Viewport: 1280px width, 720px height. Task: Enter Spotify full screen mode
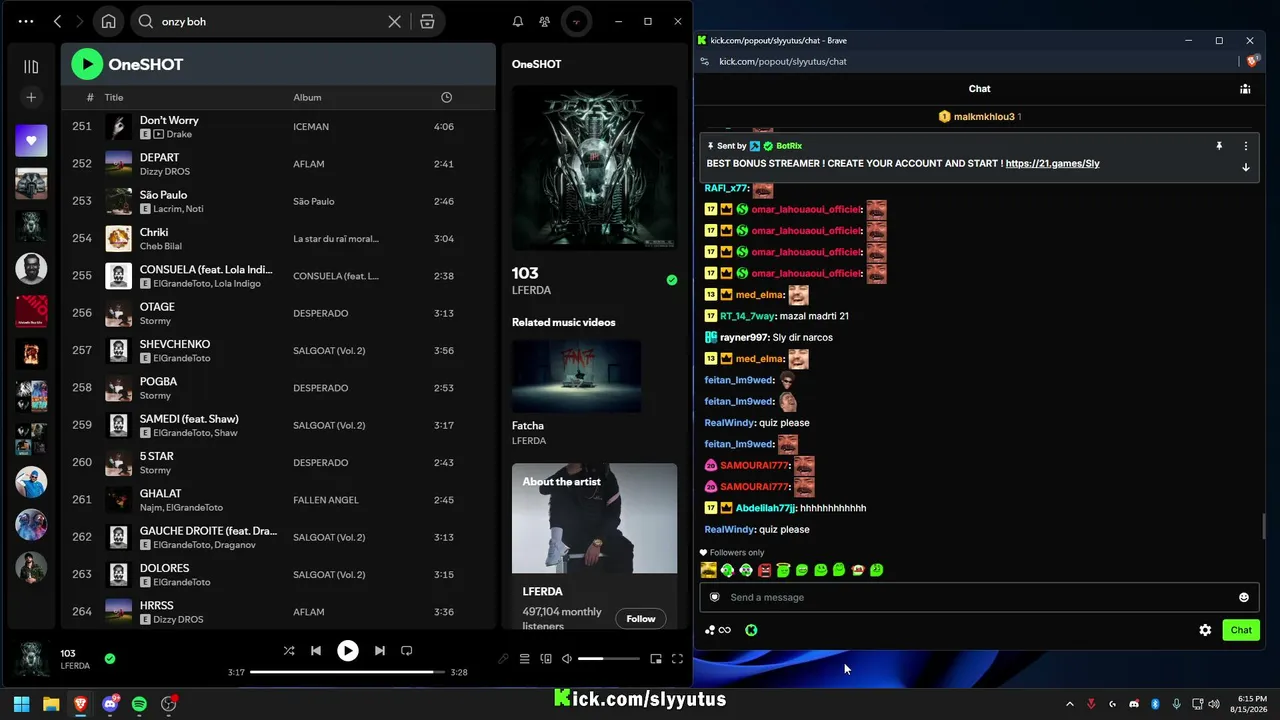[x=677, y=659]
